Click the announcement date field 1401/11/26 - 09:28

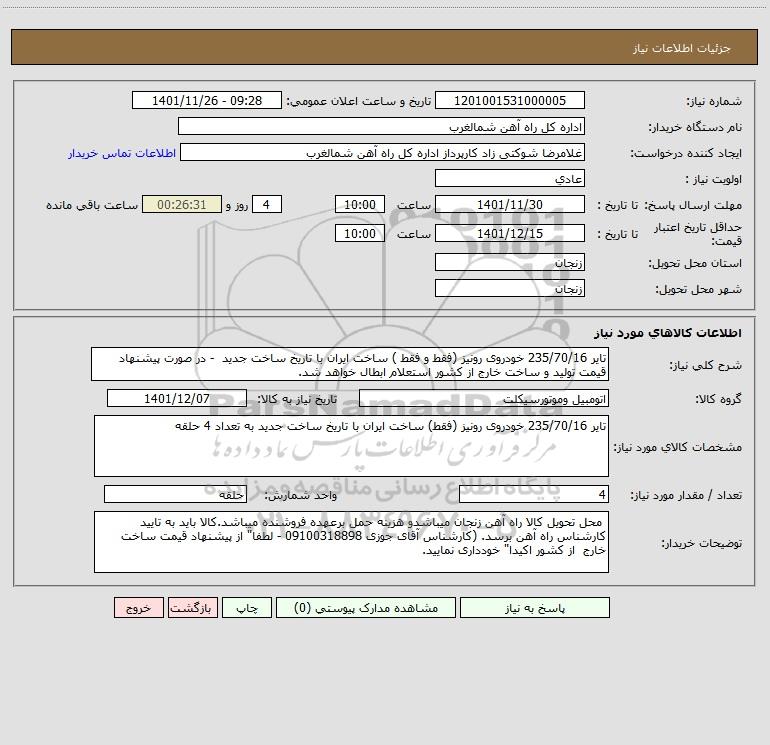(207, 100)
